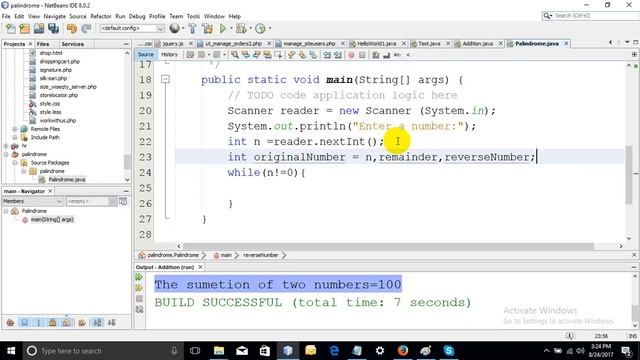The image size is (640, 360).
Task: Open Settings gear from the taskbar
Action: click(380, 351)
